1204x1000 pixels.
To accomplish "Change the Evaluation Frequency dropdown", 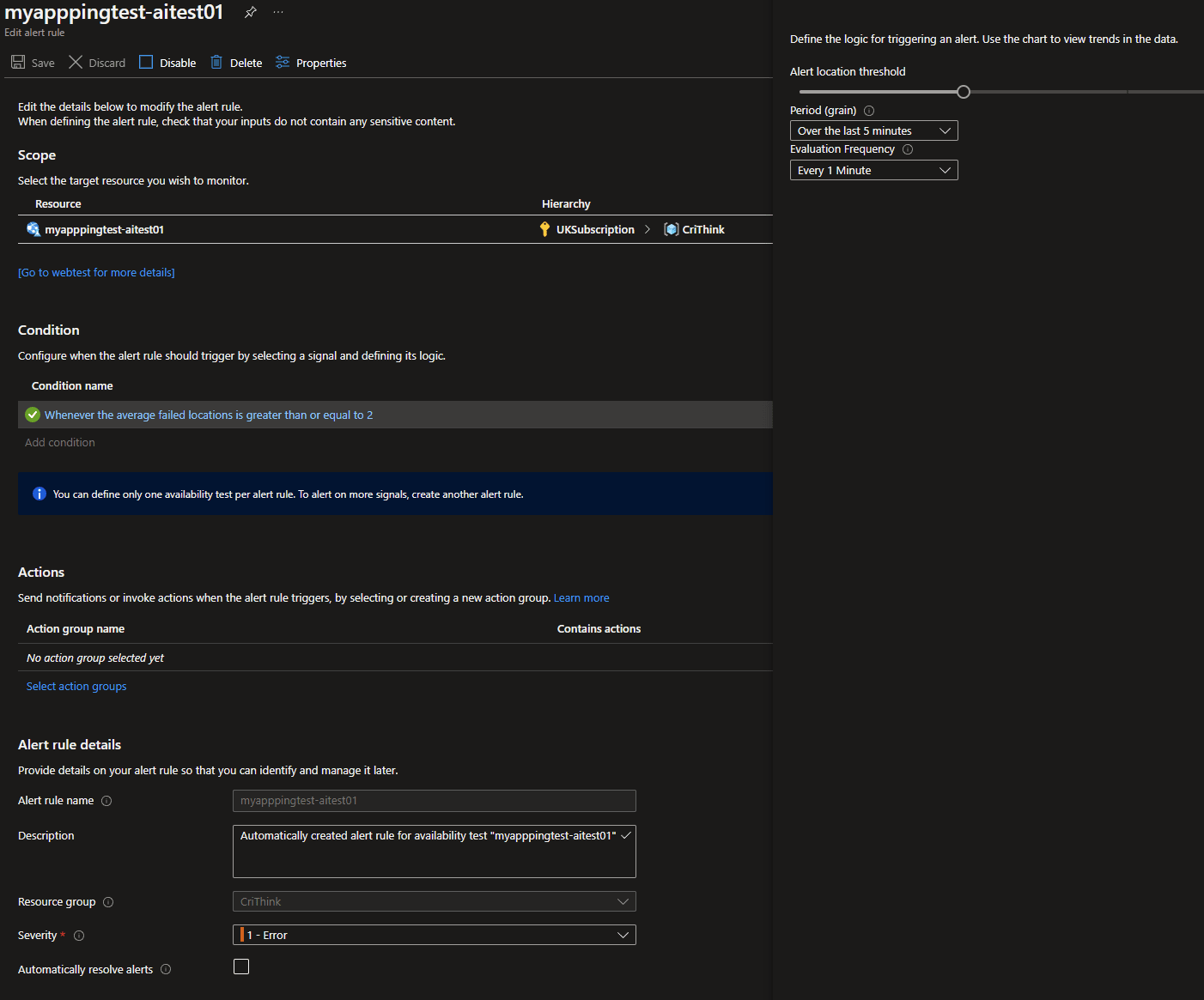I will pos(873,169).
